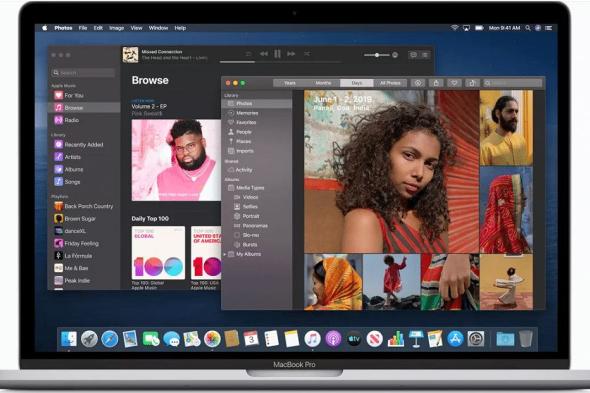Toggle repeat in Music player

click(x=248, y=54)
